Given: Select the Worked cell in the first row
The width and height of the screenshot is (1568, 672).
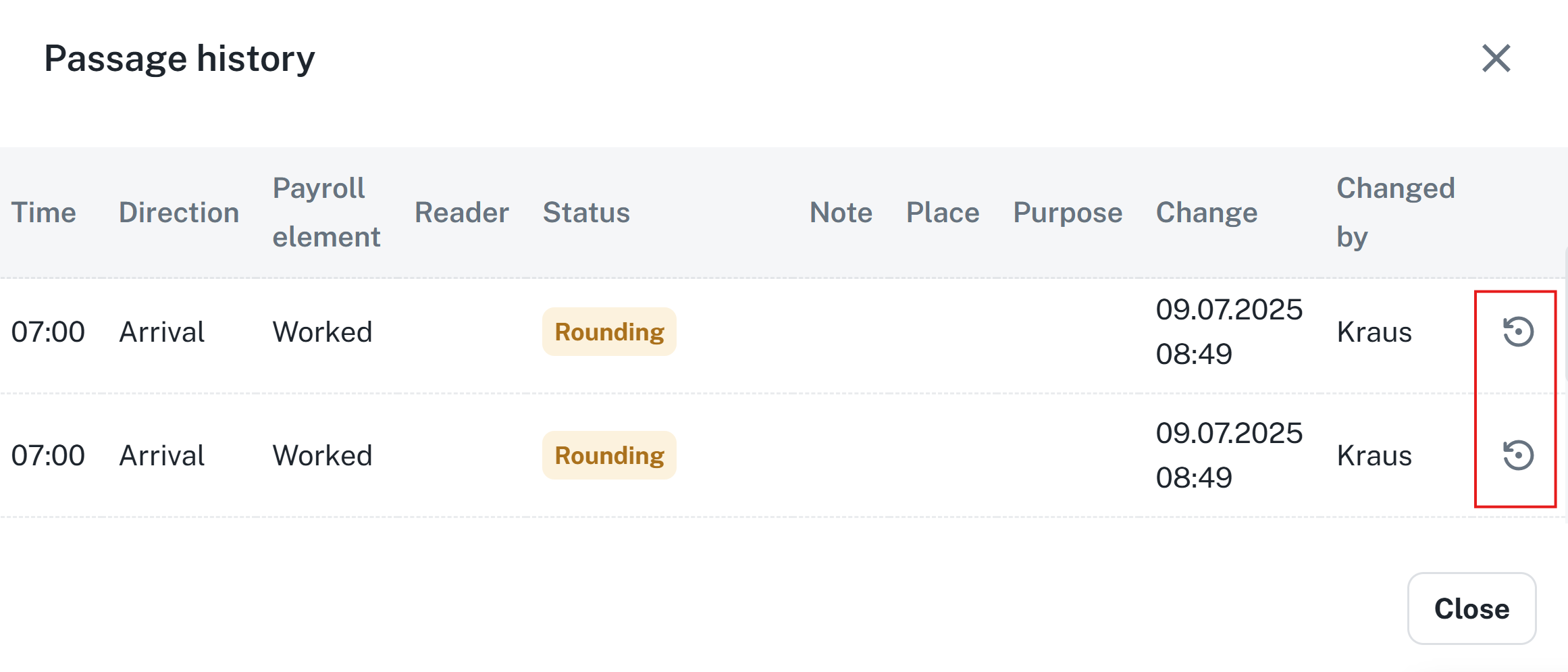Looking at the screenshot, I should point(322,332).
